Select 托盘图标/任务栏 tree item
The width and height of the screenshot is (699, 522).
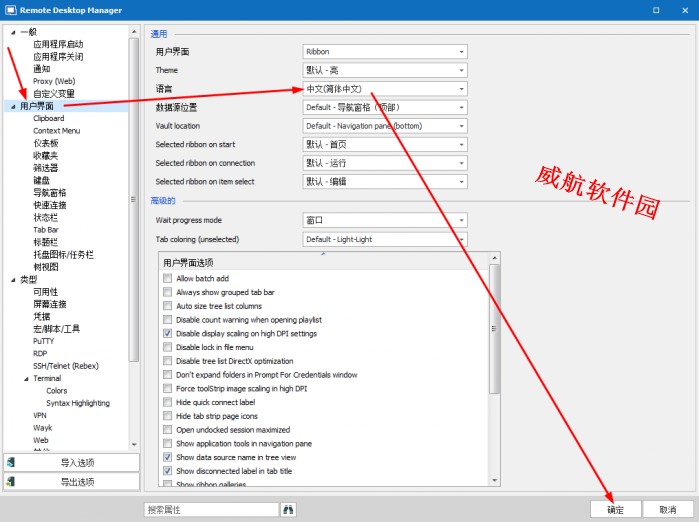click(x=63, y=255)
